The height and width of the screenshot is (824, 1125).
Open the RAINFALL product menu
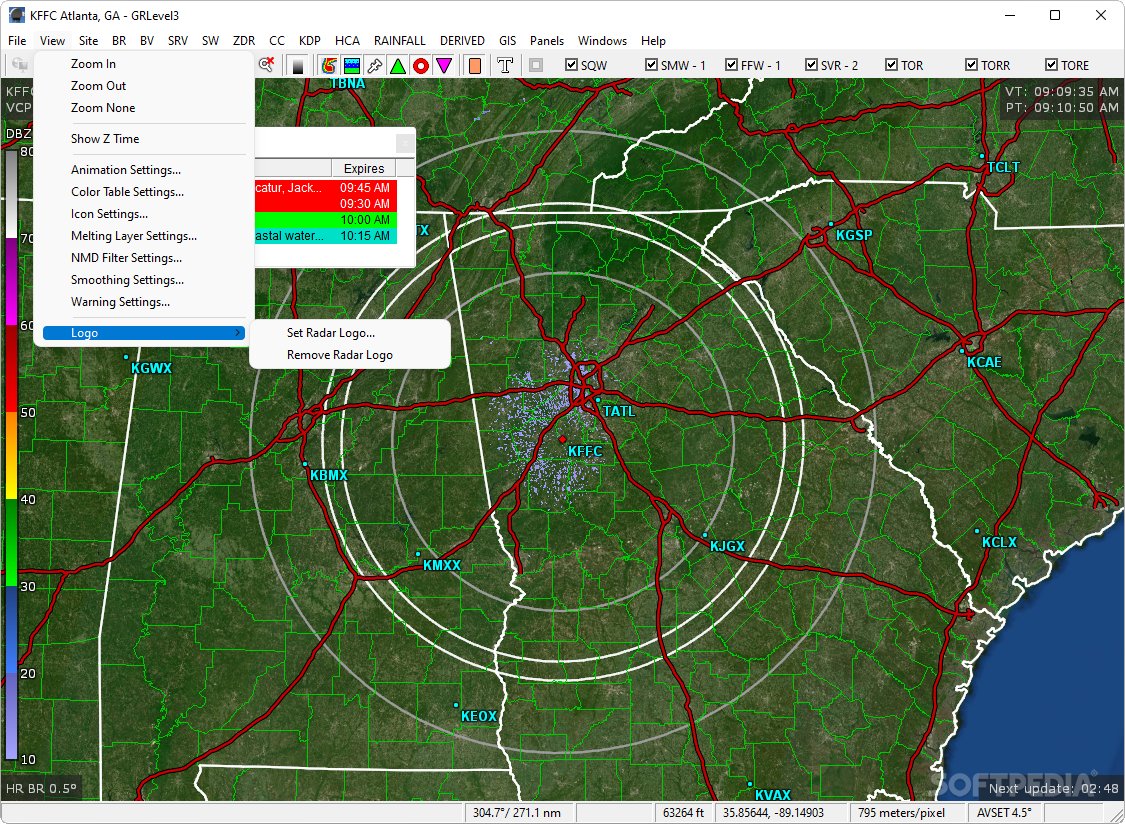click(x=400, y=41)
